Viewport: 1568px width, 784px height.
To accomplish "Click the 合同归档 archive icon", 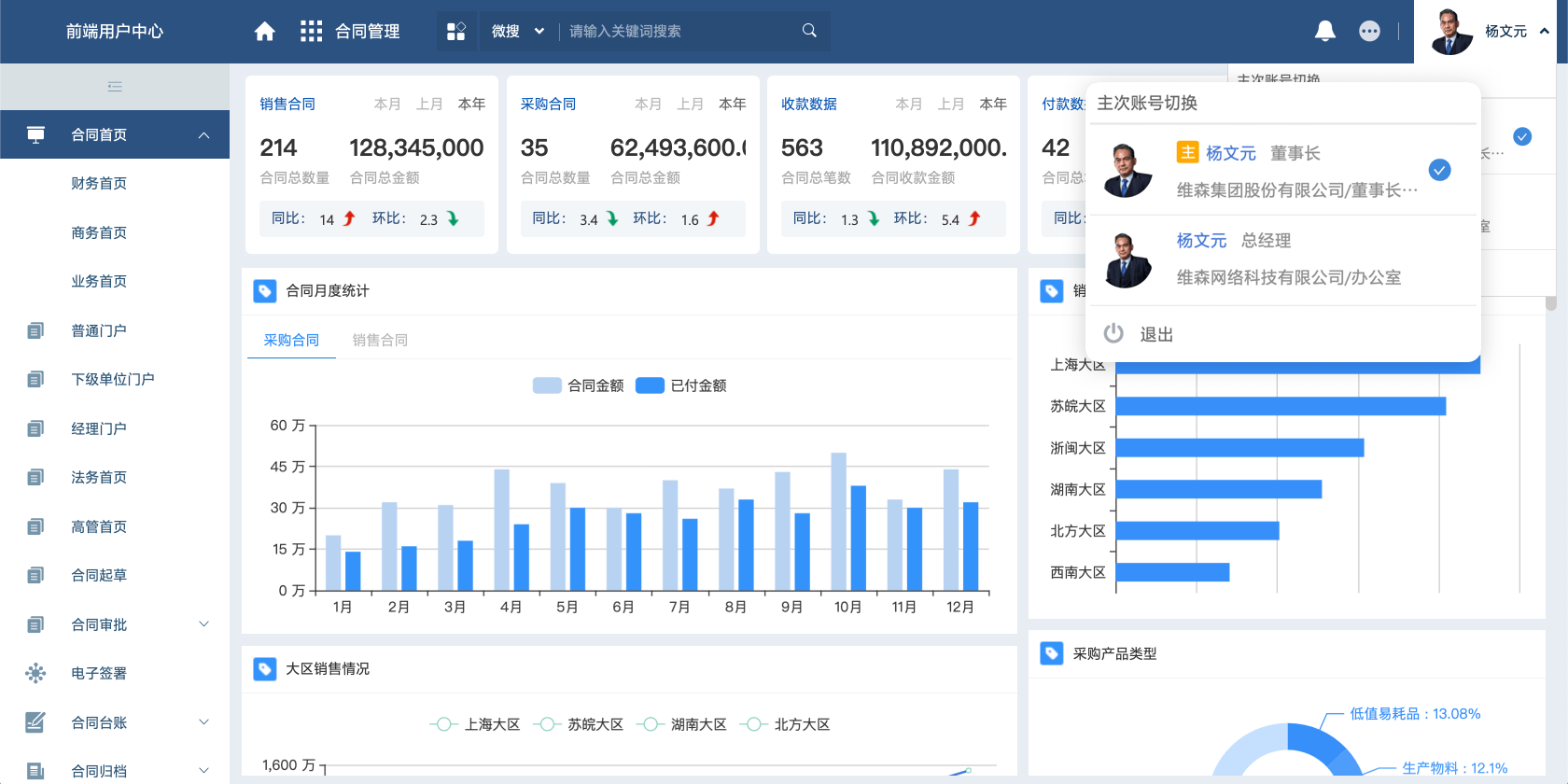I will [35, 771].
